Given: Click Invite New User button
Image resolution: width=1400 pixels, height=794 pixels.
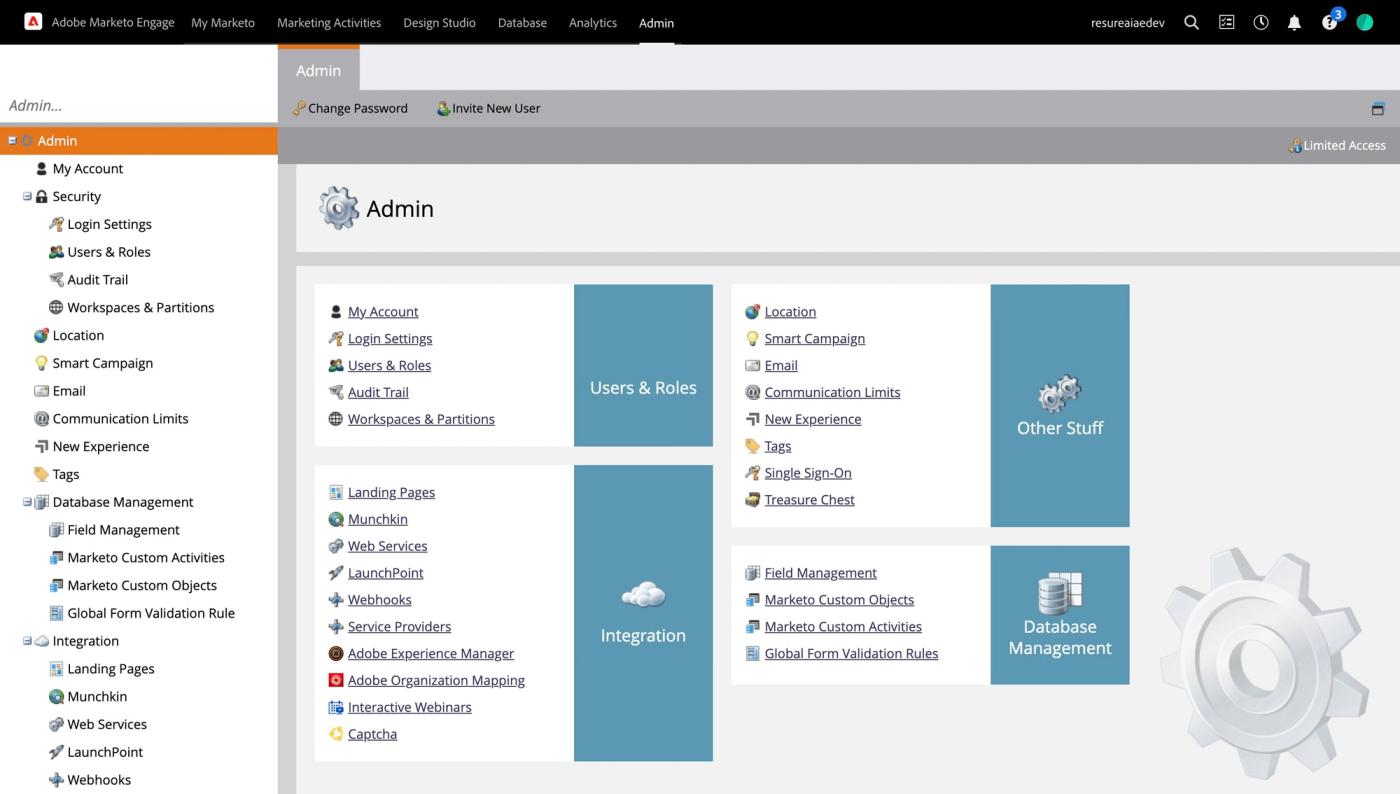Looking at the screenshot, I should (x=489, y=108).
